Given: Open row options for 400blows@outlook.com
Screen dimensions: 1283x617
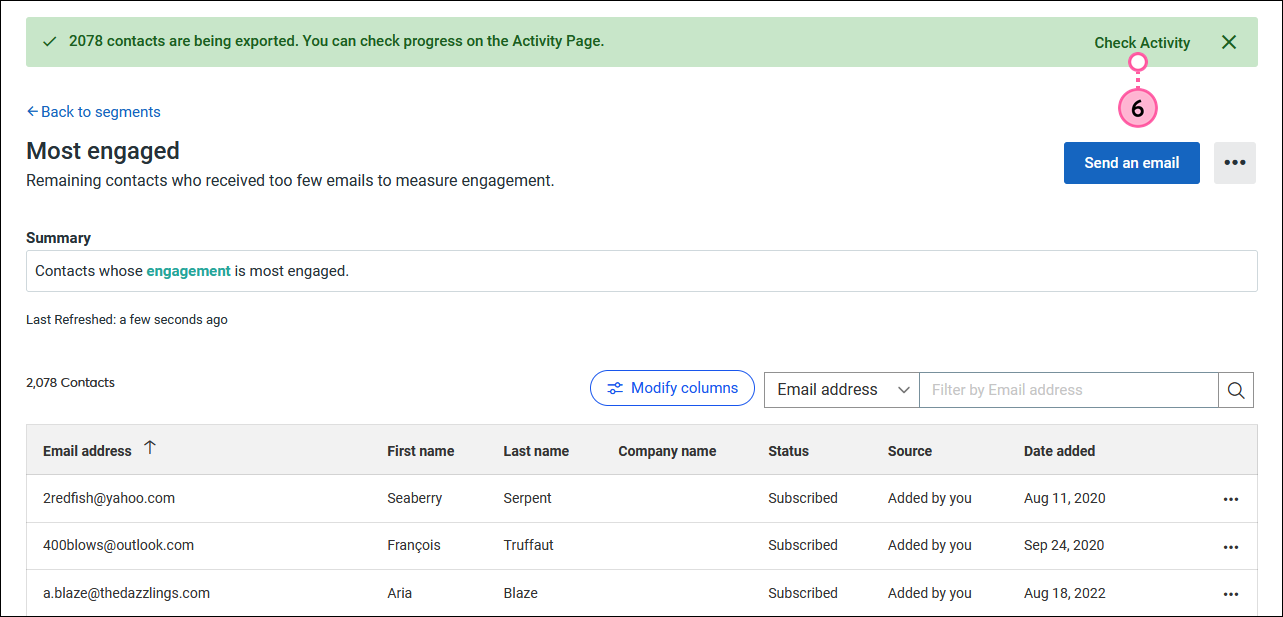Looking at the screenshot, I should [x=1231, y=547].
